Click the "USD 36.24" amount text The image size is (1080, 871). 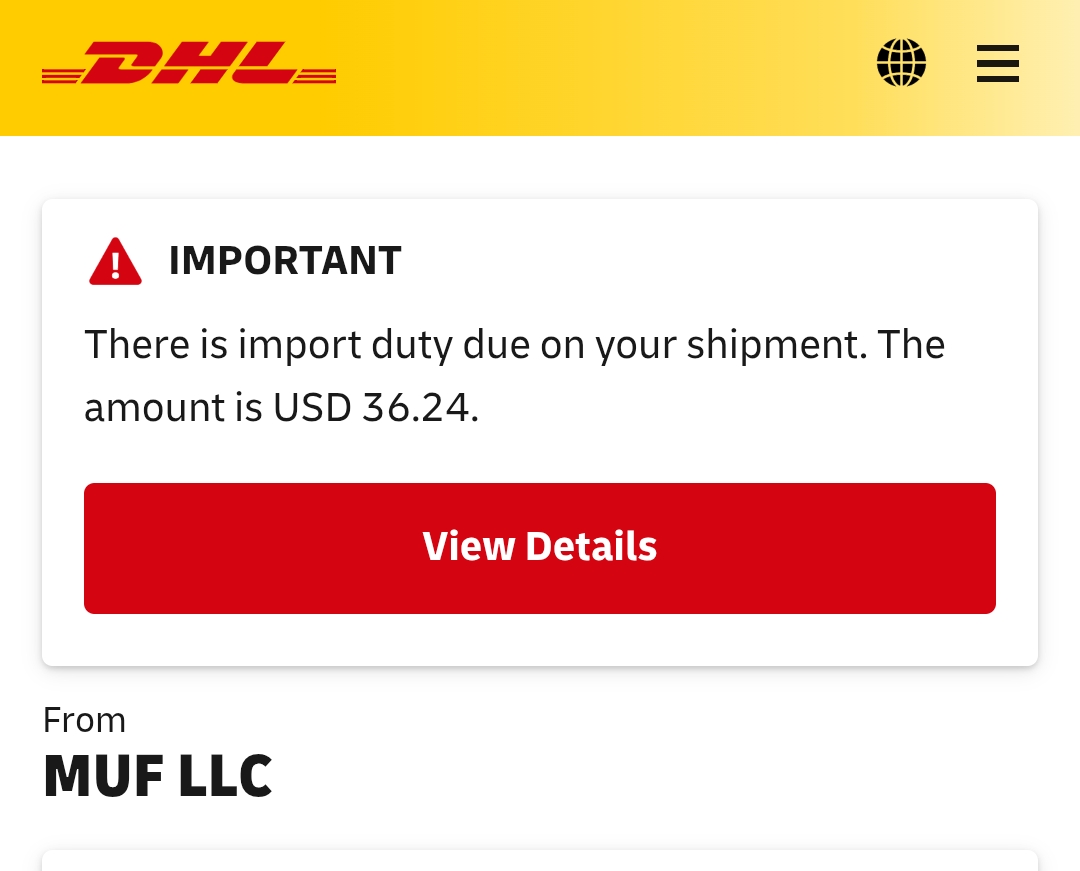[x=375, y=408]
